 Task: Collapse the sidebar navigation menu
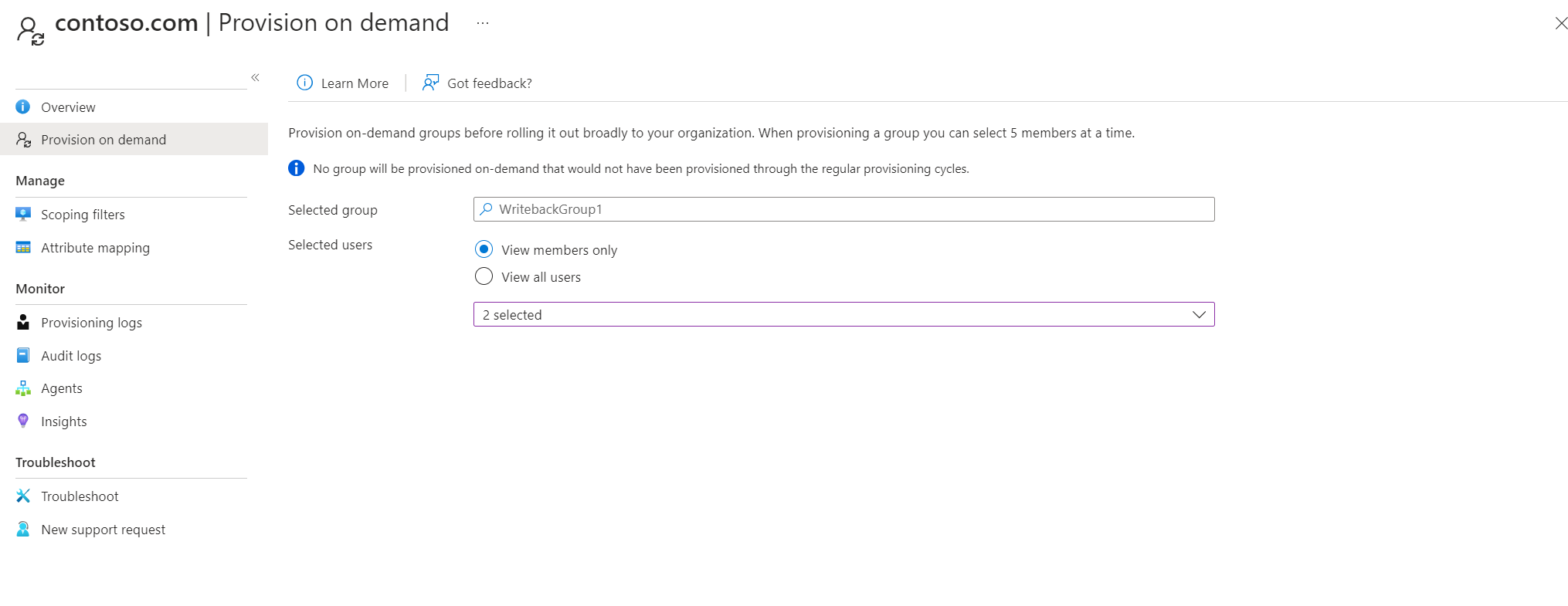coord(255,77)
